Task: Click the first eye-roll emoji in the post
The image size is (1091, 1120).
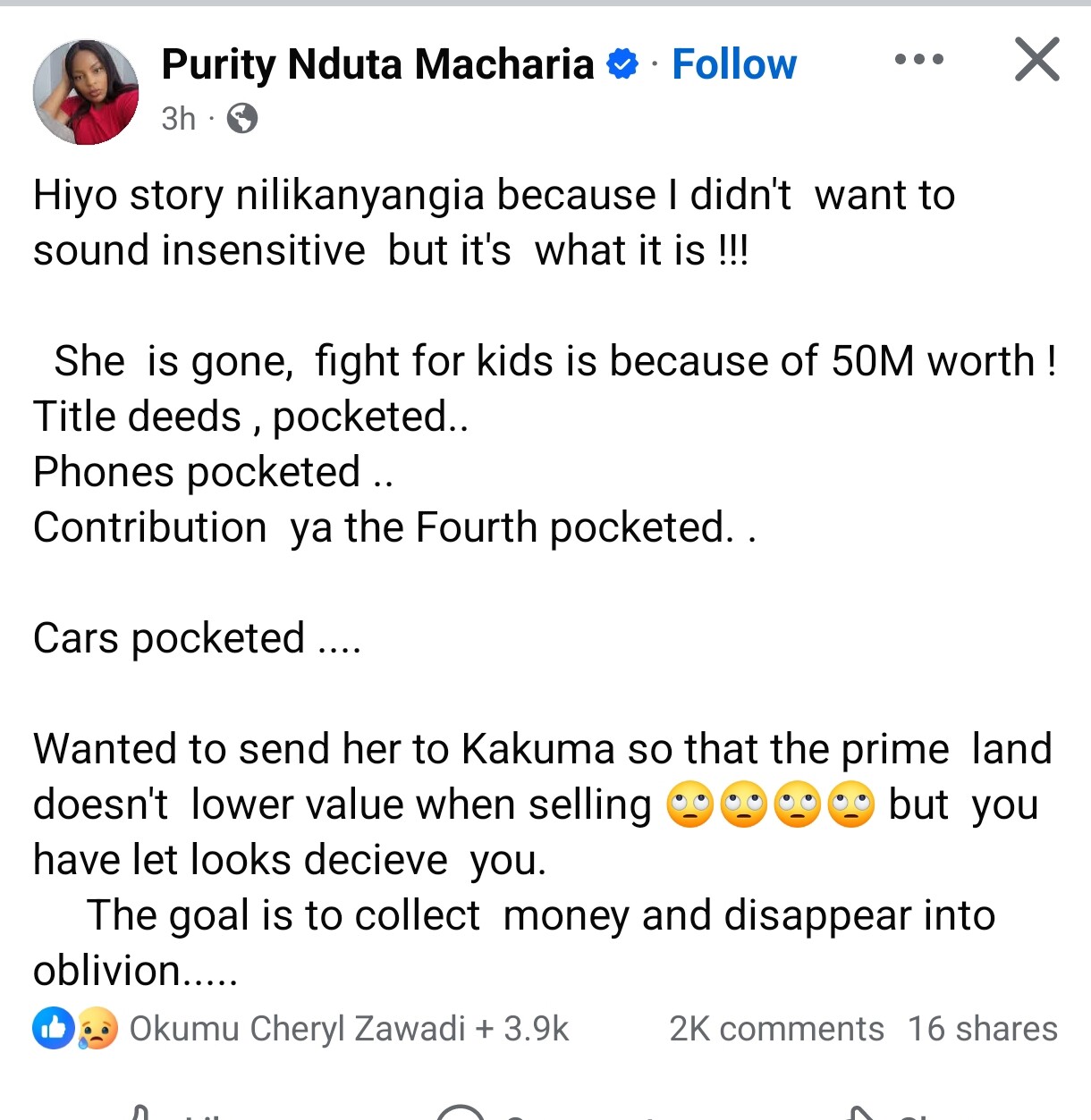Action: click(689, 805)
